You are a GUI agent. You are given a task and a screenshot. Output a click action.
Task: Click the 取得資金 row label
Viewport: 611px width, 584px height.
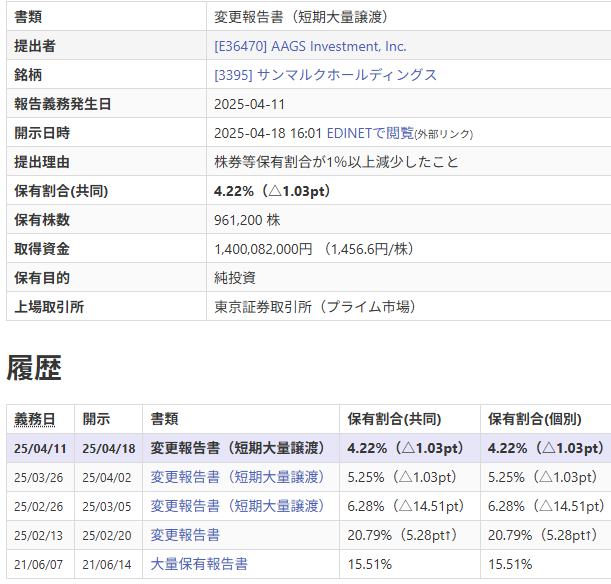(42, 249)
